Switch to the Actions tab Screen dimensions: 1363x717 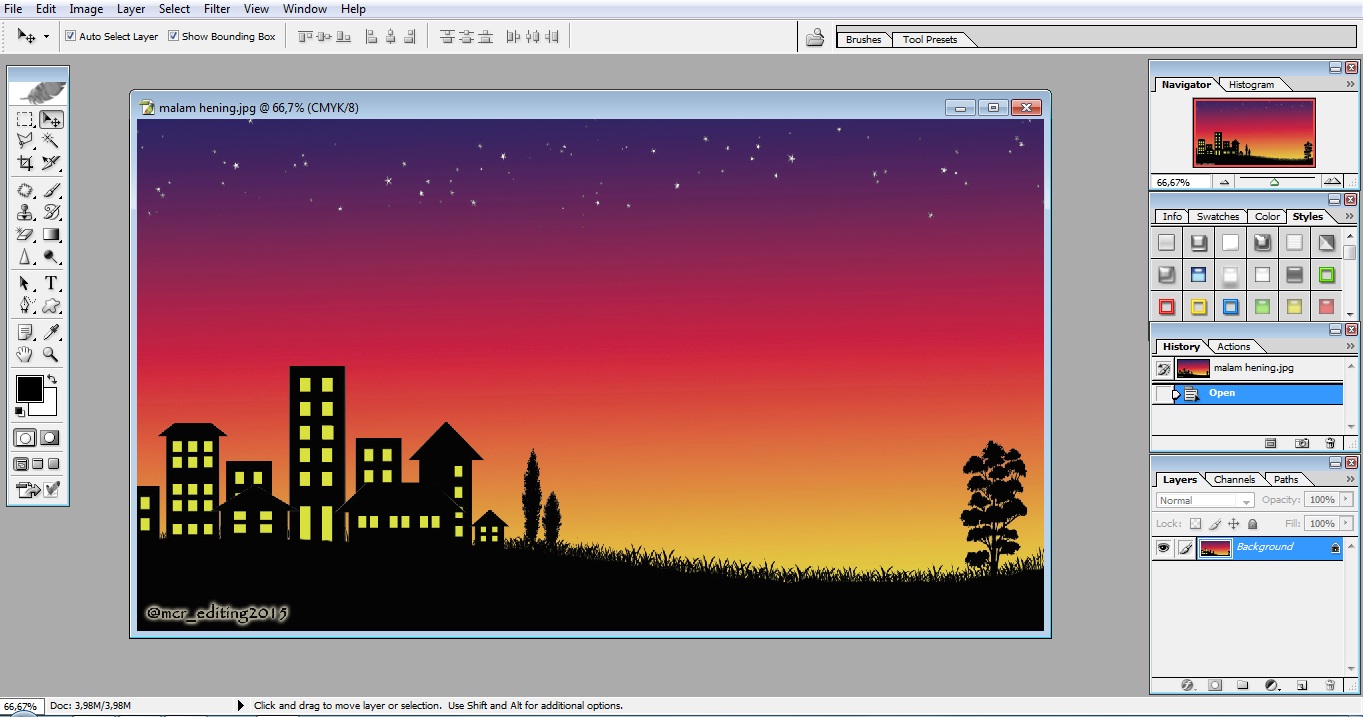[x=1233, y=347]
